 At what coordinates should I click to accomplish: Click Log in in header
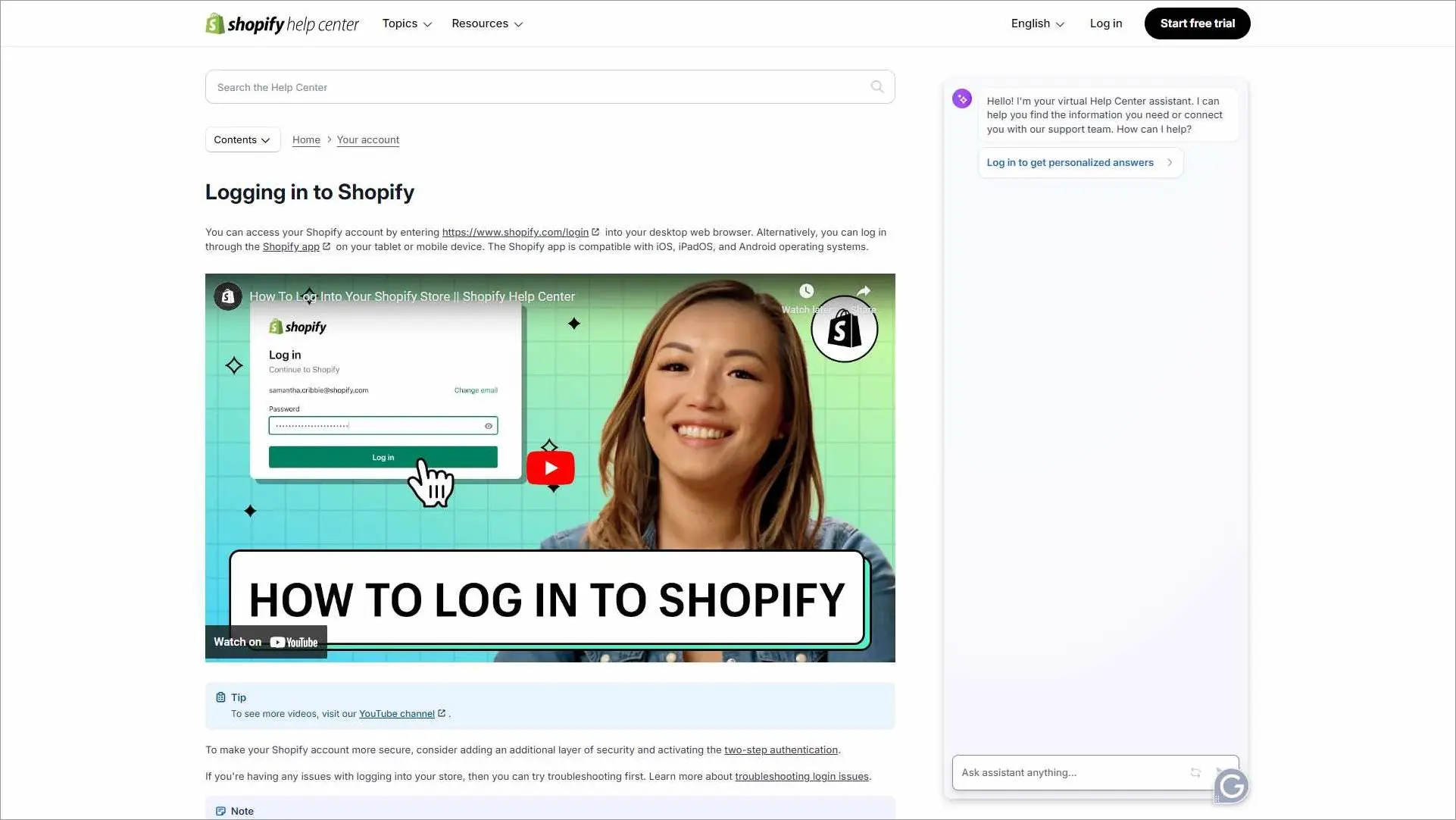click(1105, 23)
